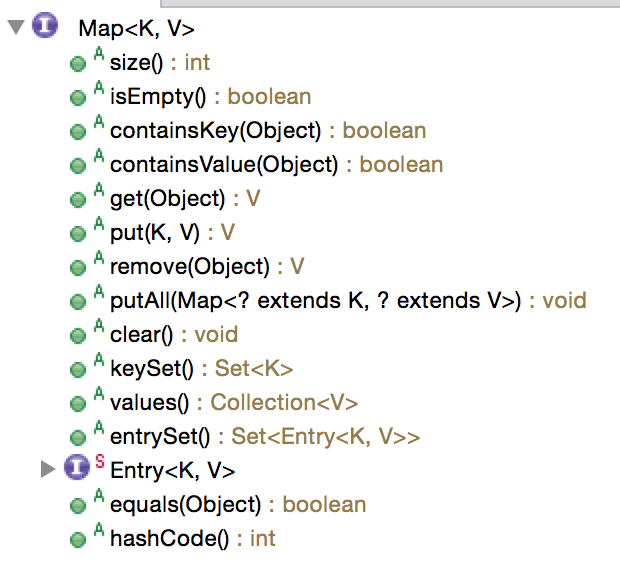Collapse the Map<K, V> tree node
620x588 pixels.
(x=15, y=28)
